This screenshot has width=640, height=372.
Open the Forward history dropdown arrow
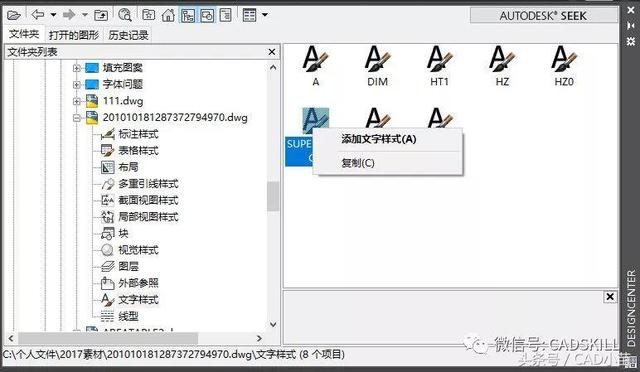[85, 15]
